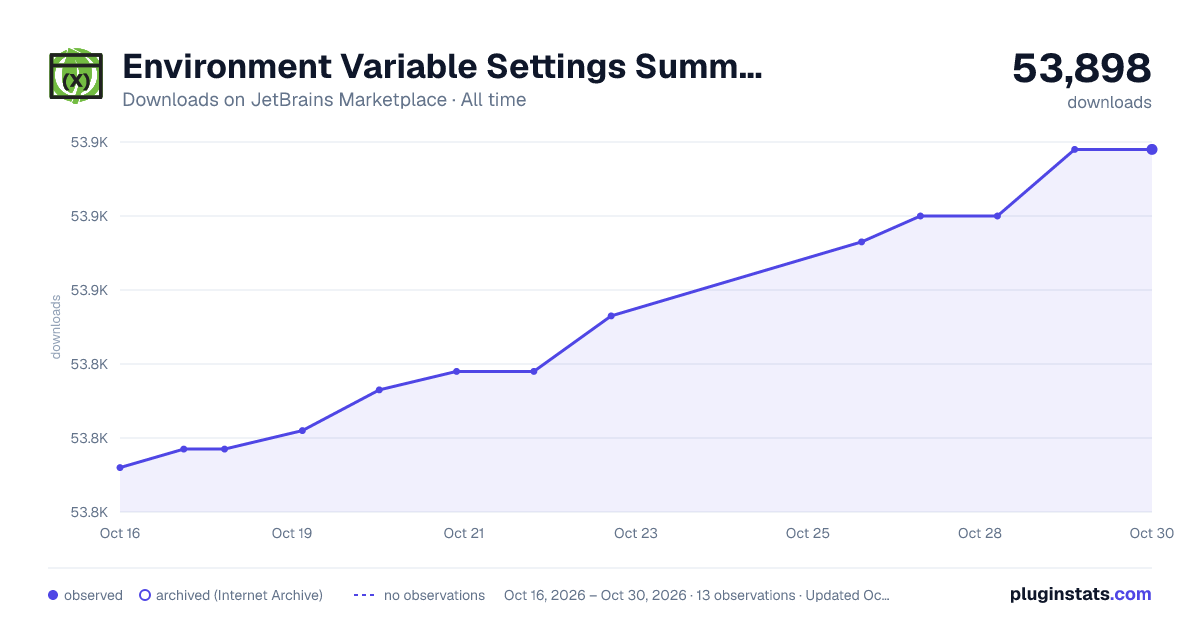This screenshot has width=1200, height=630.
Task: Click the topmost 53.9K y-axis label
Action: [89, 142]
